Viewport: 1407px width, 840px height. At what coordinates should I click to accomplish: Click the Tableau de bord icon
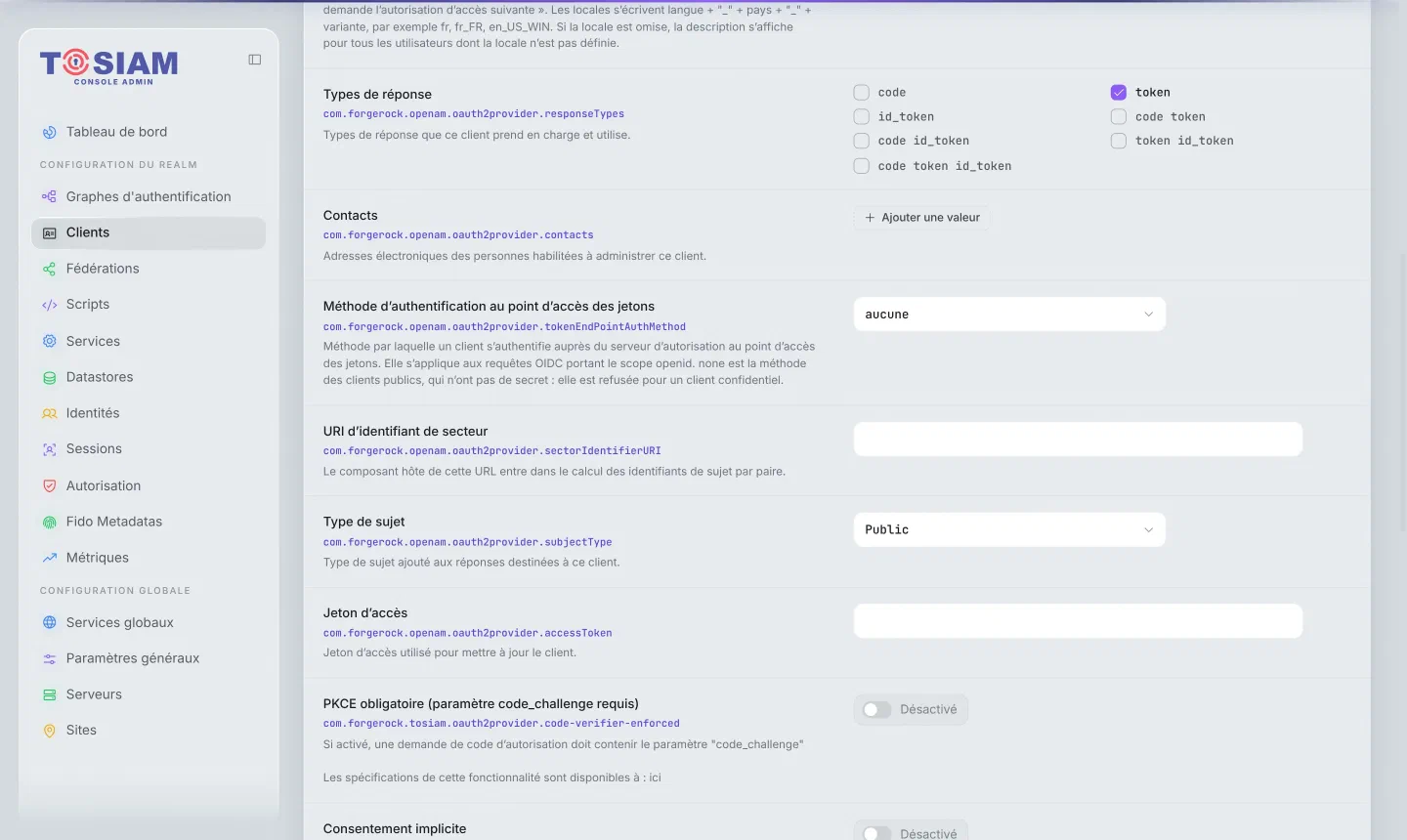pos(49,132)
